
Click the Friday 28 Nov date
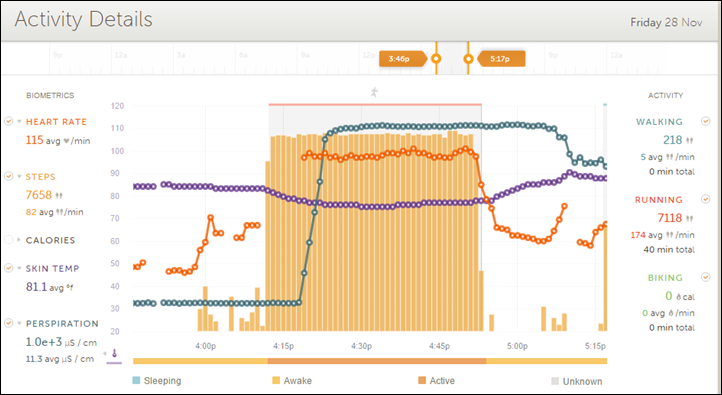pos(666,23)
